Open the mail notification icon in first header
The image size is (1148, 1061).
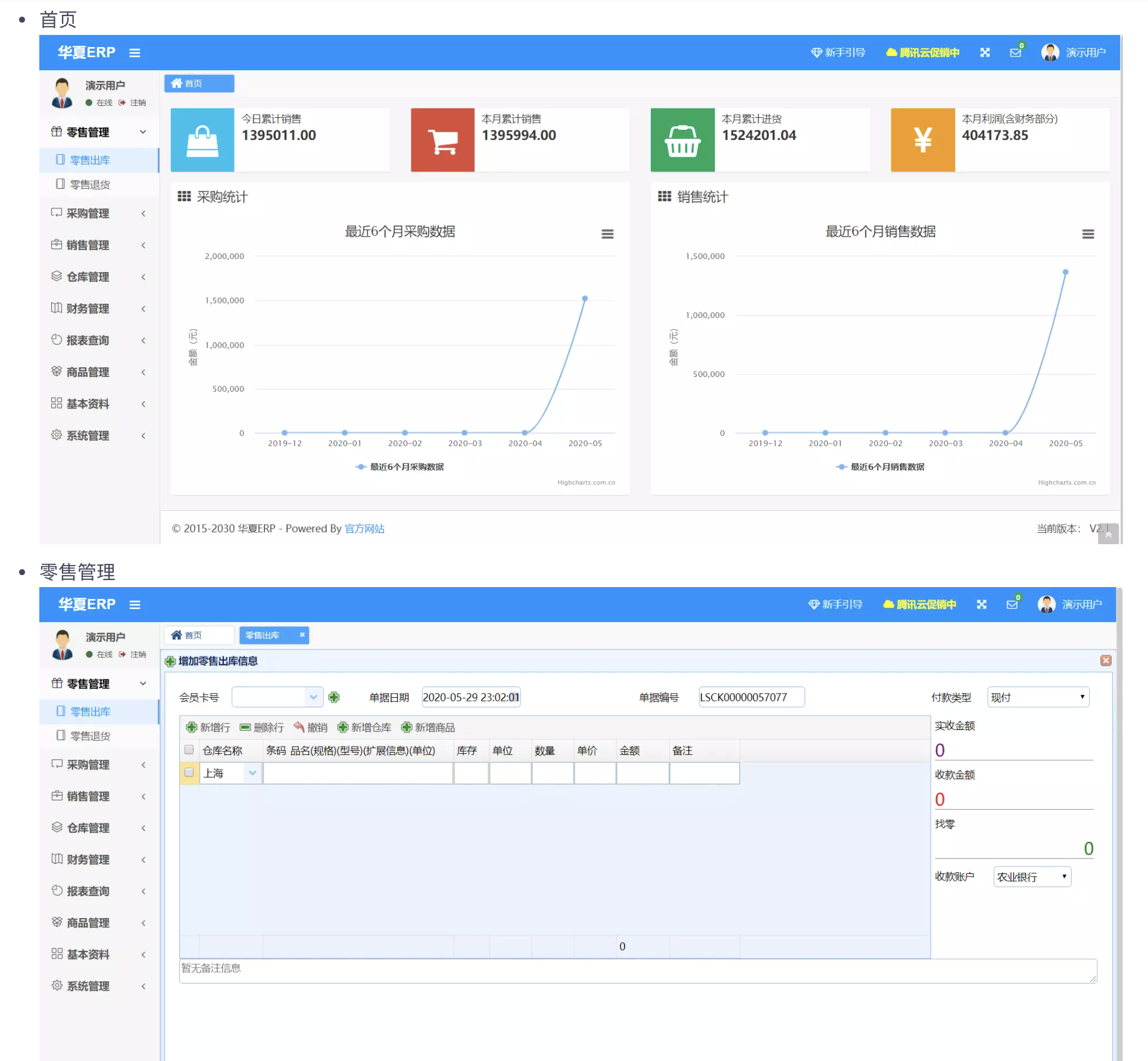pyautogui.click(x=1015, y=52)
